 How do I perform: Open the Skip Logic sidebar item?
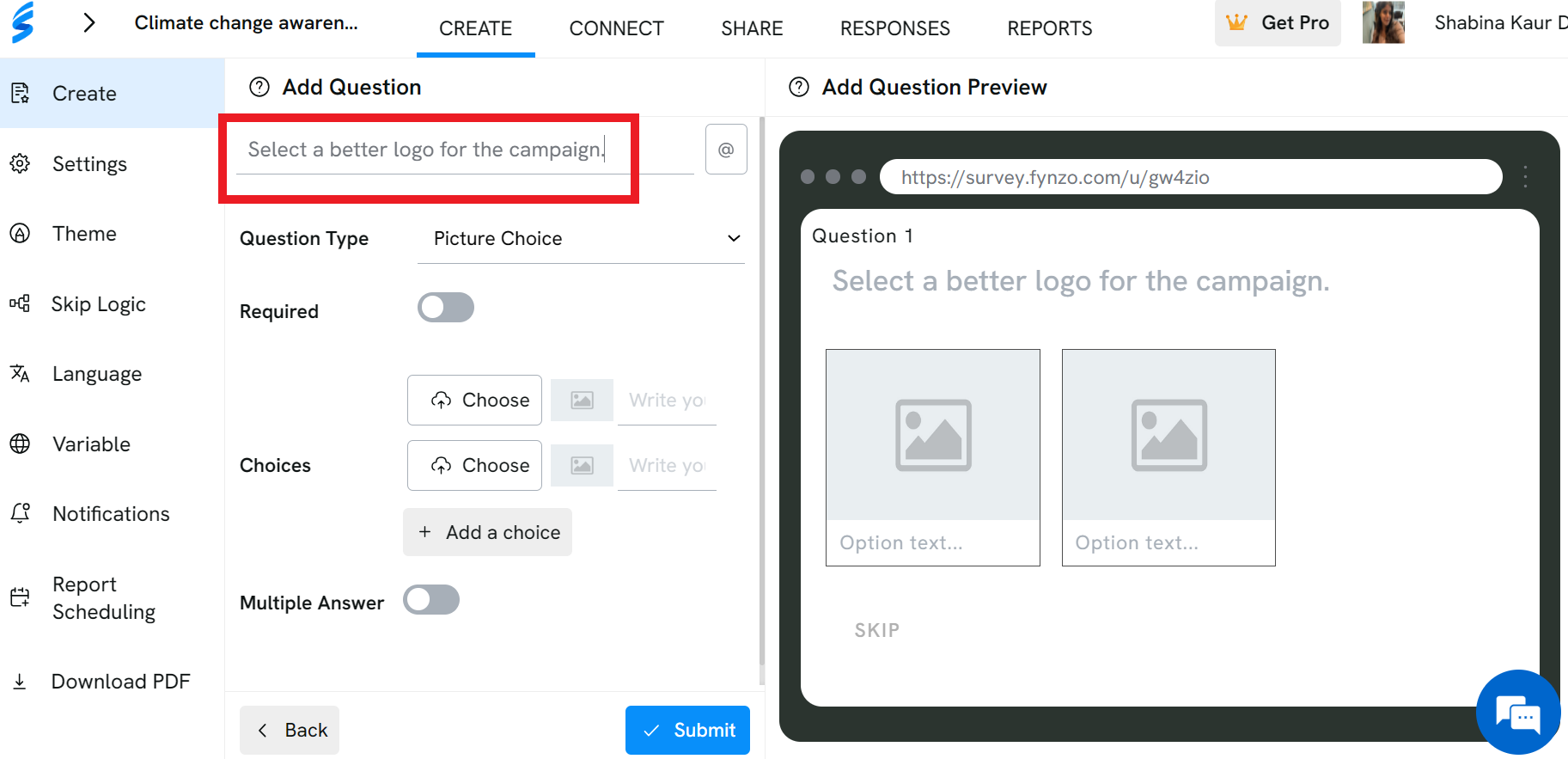pos(99,304)
